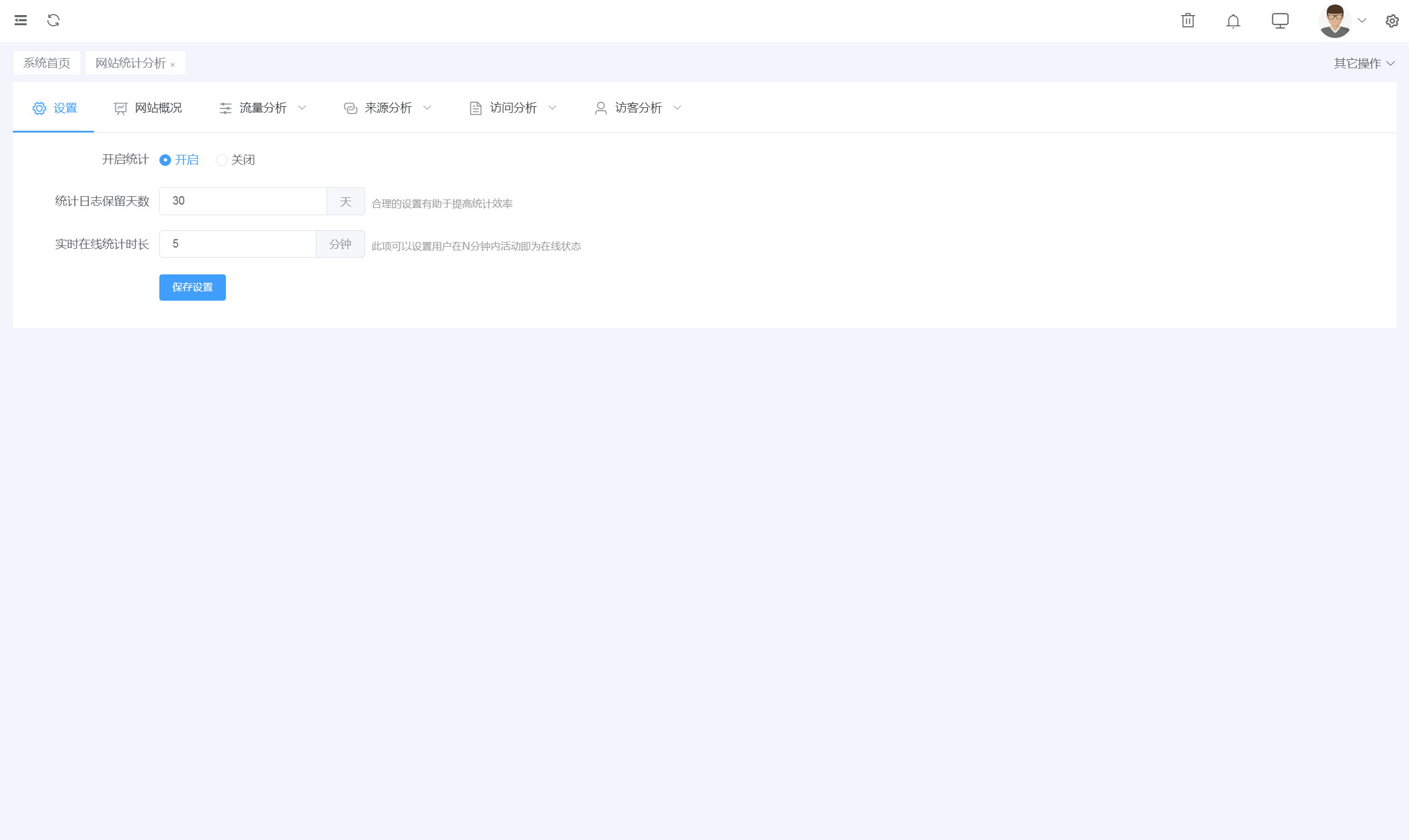The image size is (1409, 840).
Task: Switch to the 系统首页 tab
Action: click(x=46, y=63)
